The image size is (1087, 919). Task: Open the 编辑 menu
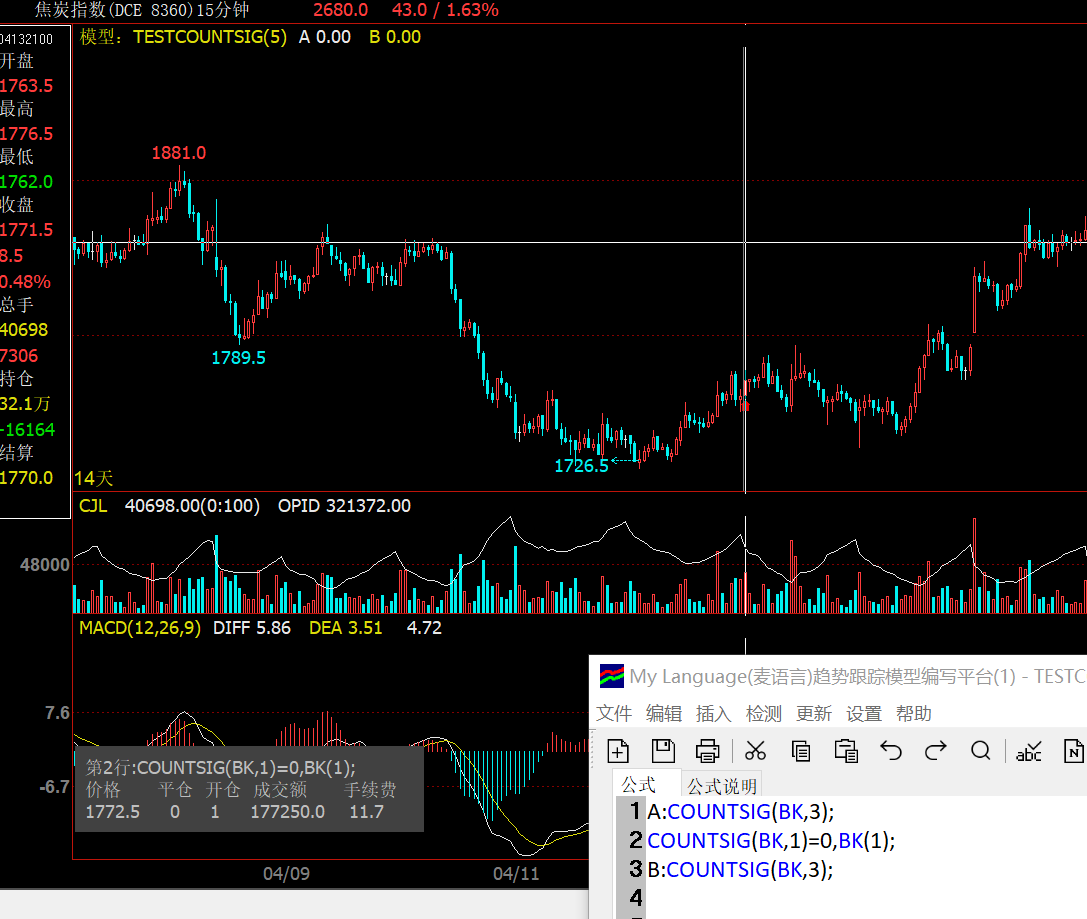tap(664, 713)
